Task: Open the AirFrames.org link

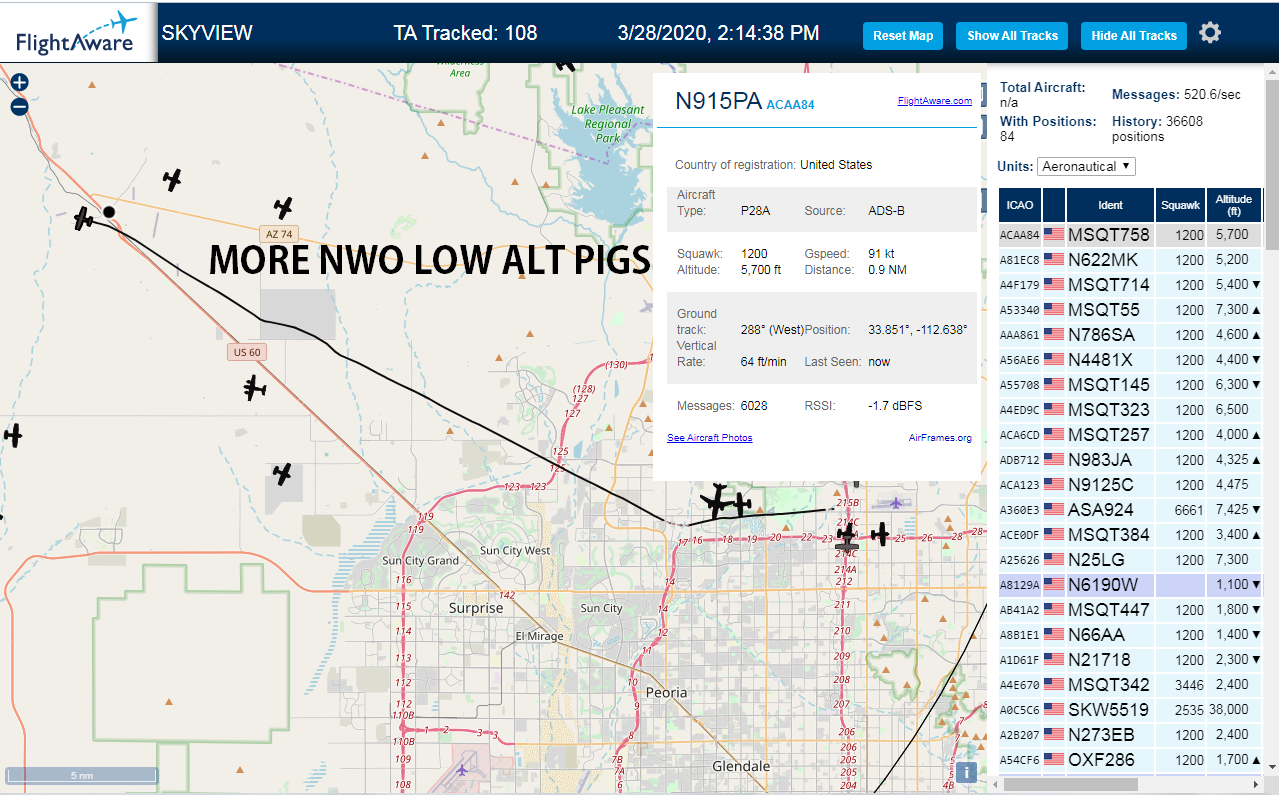Action: click(940, 438)
